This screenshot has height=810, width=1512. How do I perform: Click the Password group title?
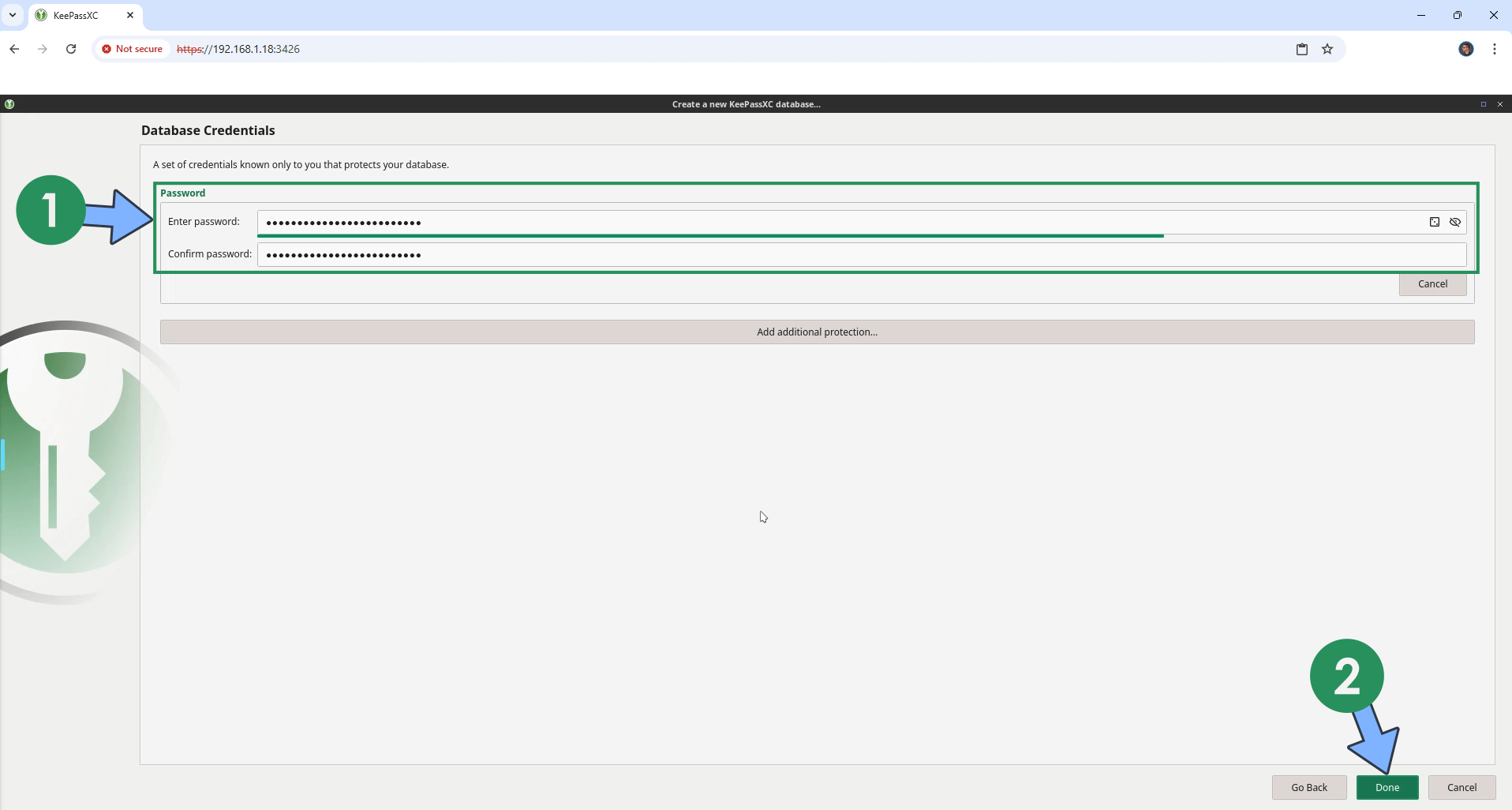183,193
